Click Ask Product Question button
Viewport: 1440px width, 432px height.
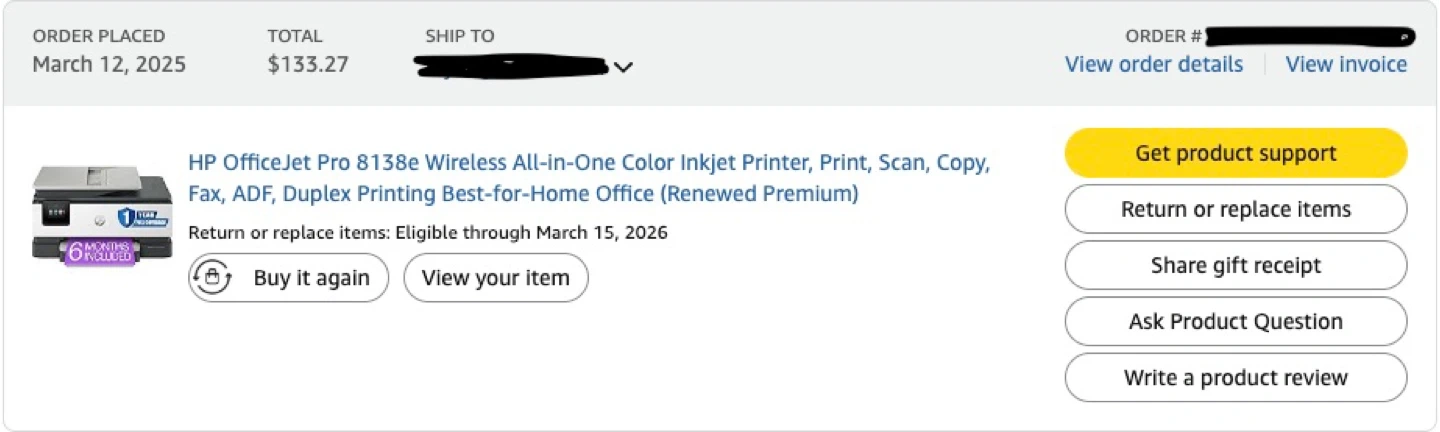pos(1236,321)
